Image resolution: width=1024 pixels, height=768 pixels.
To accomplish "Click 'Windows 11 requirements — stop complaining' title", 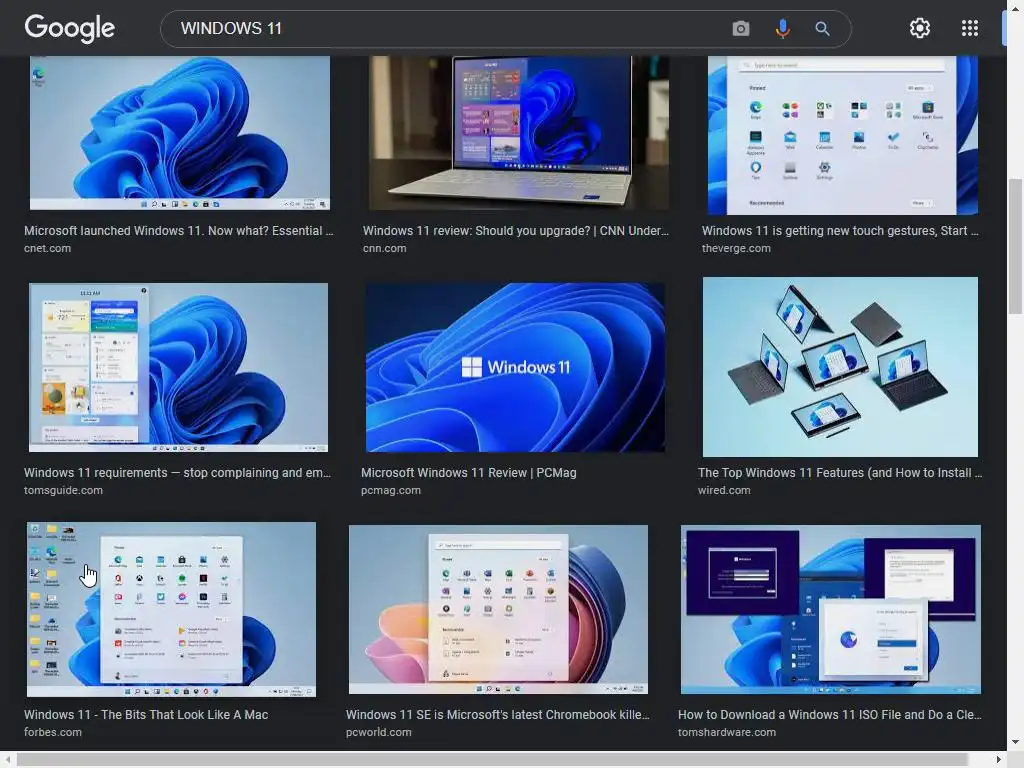I will (x=178, y=473).
